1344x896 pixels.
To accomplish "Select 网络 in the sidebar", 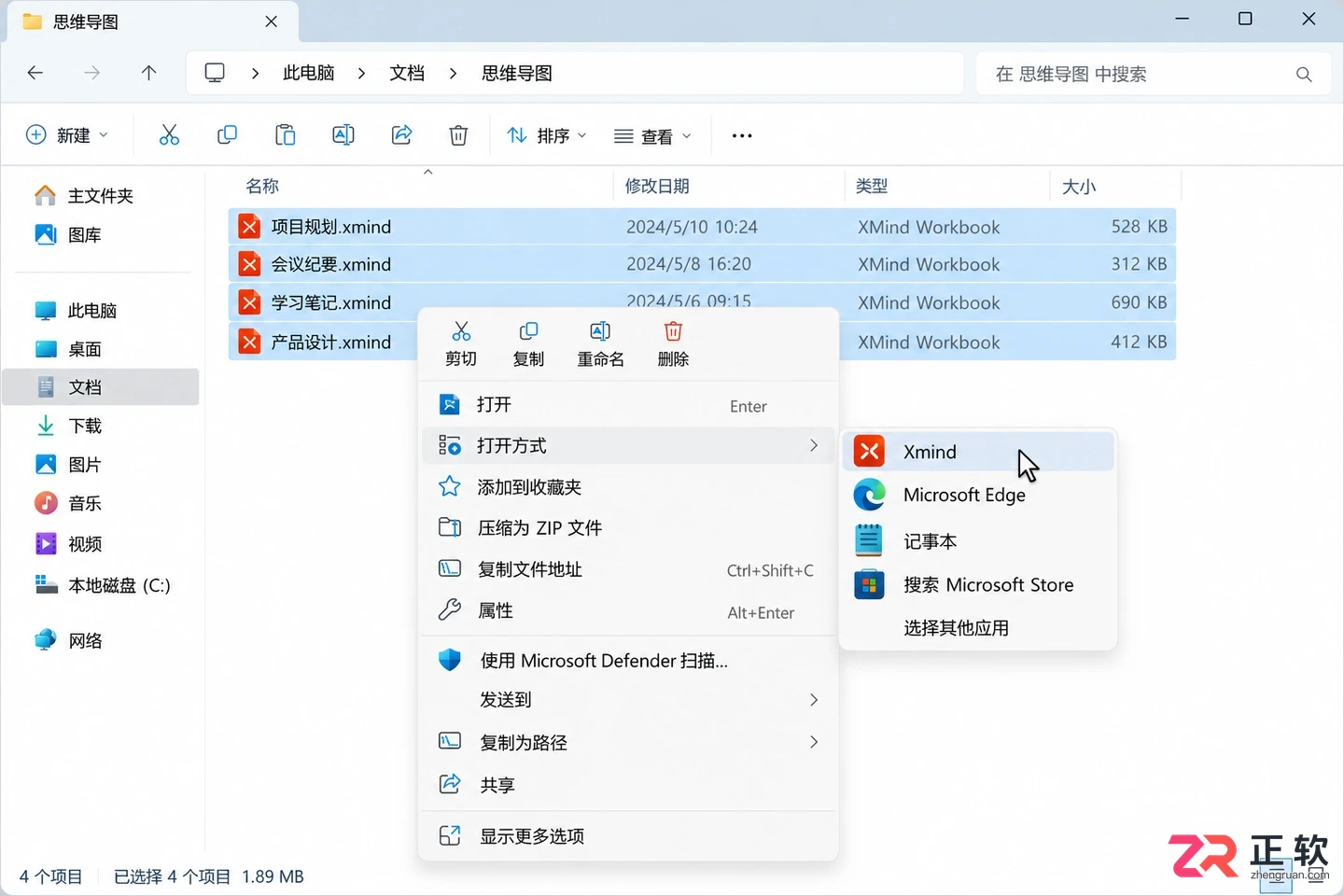I will coord(103,640).
